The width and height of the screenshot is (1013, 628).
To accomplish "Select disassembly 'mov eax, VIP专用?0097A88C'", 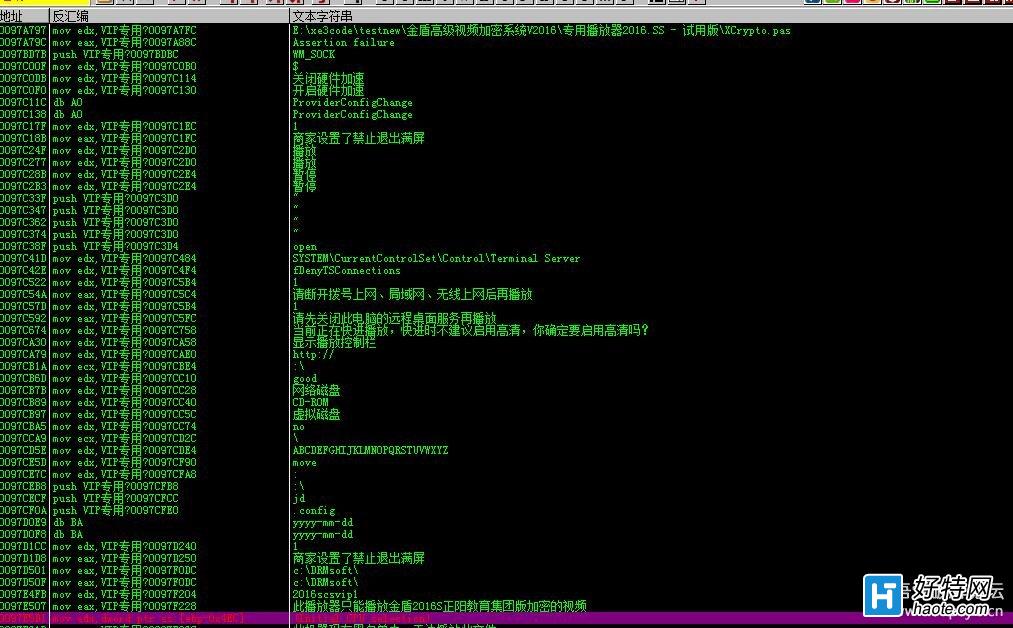I will coord(124,43).
